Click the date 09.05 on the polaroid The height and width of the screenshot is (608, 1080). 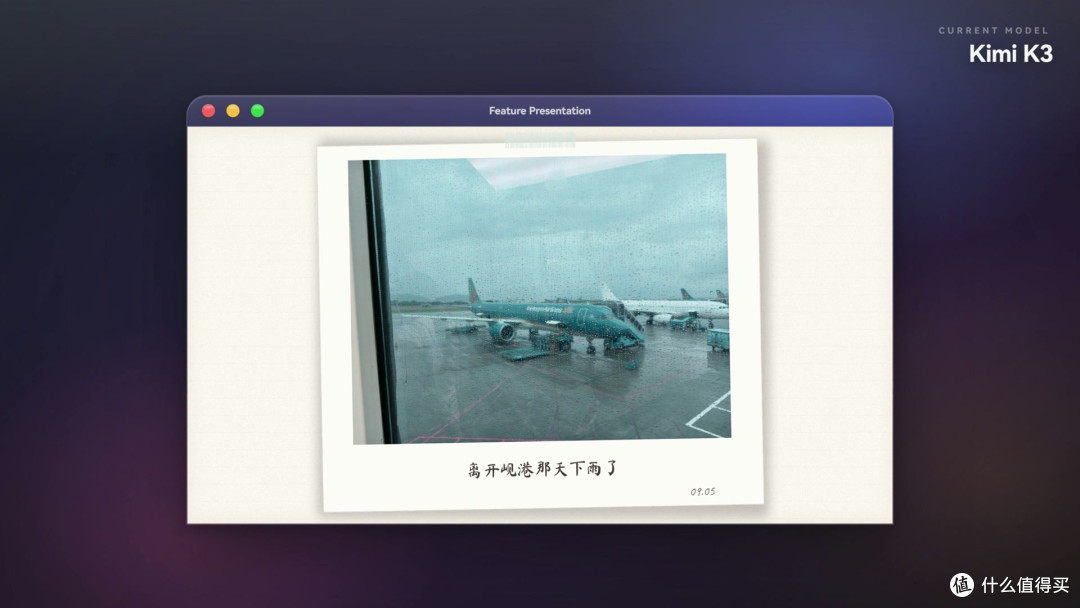(703, 492)
